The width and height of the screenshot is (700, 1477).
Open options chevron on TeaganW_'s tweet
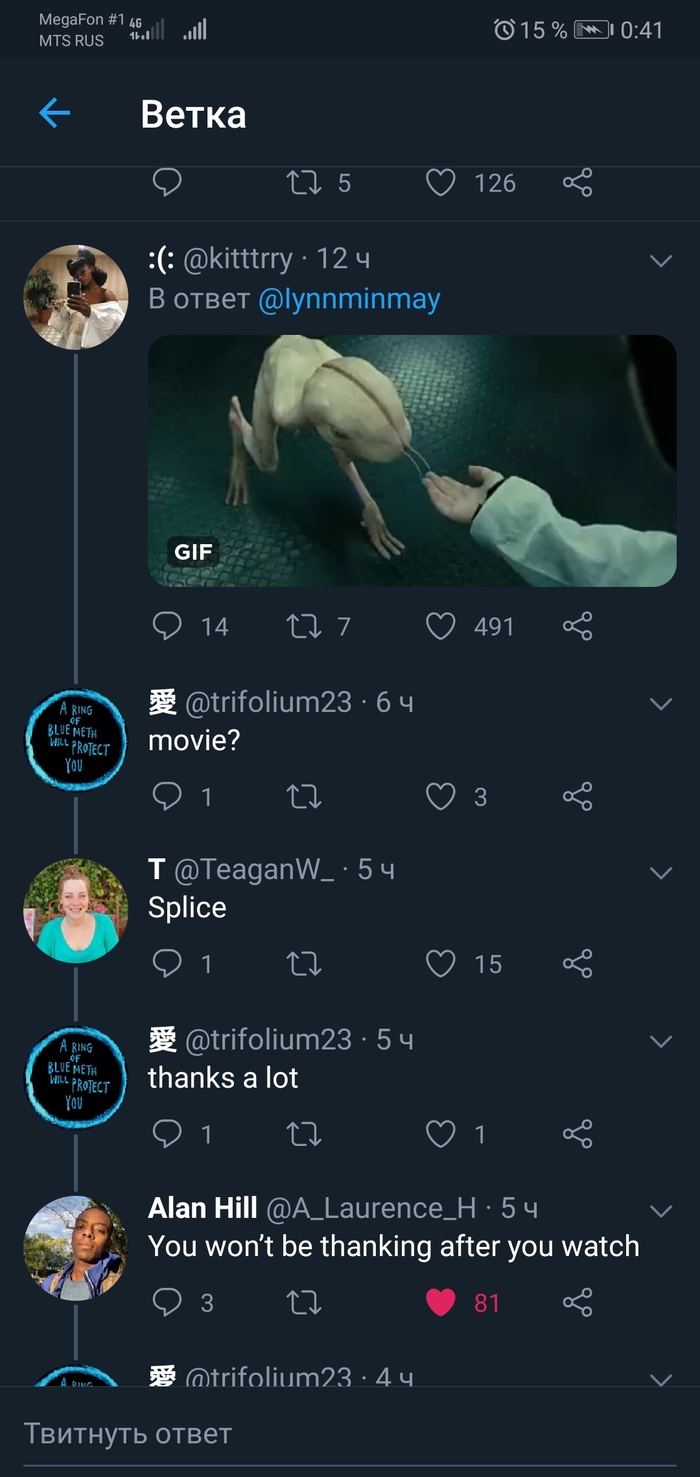(x=661, y=873)
